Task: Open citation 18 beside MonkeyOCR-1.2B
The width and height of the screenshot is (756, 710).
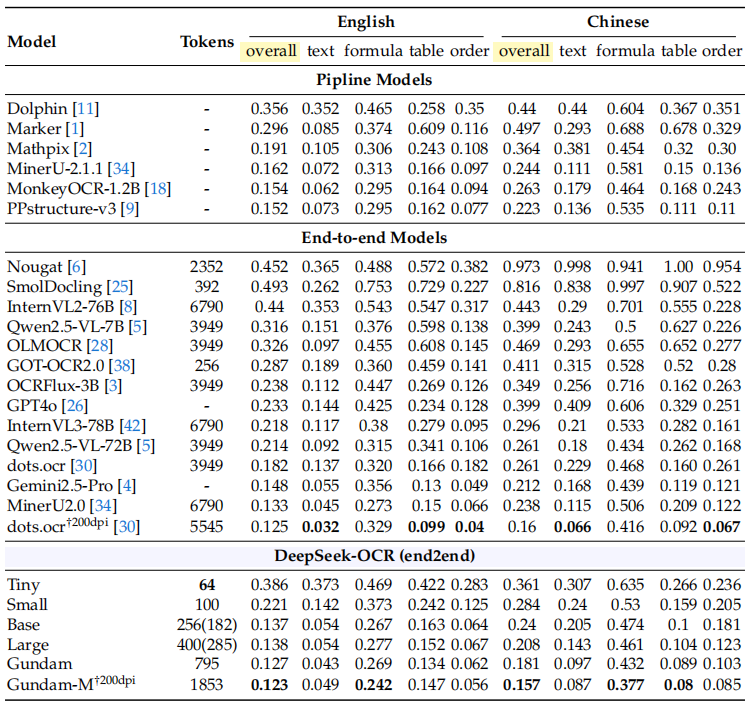Action: click(158, 188)
